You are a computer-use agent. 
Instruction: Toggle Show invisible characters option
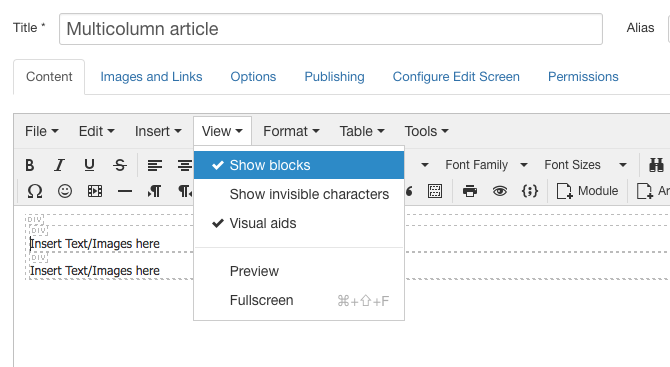(x=299, y=194)
